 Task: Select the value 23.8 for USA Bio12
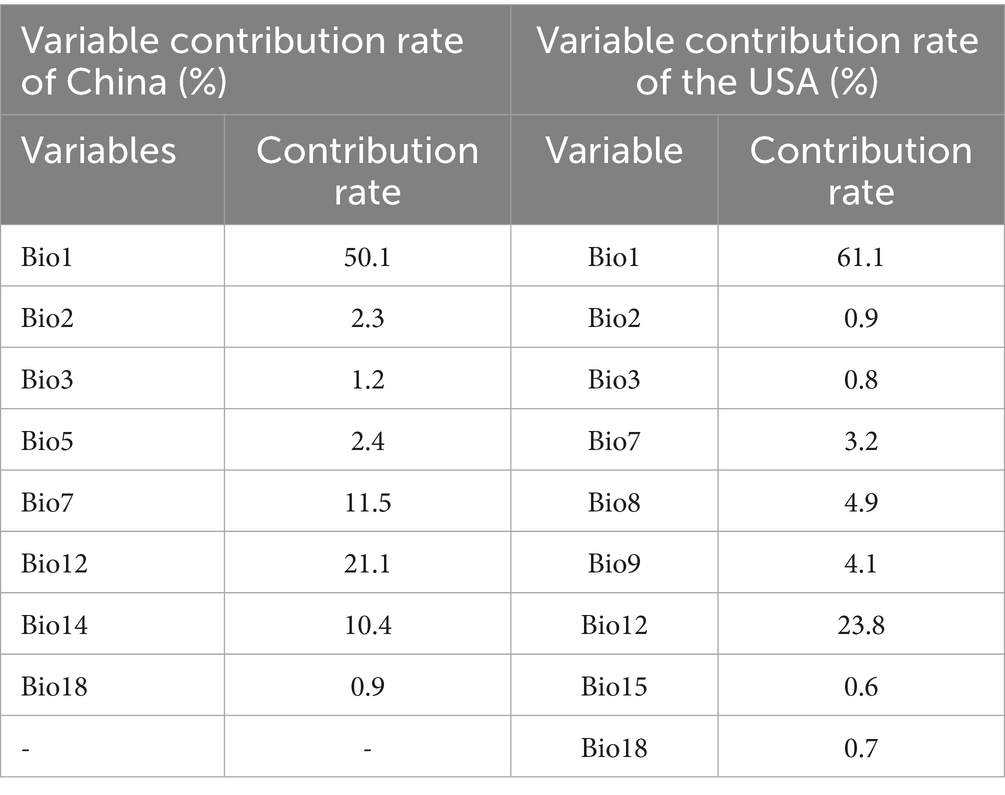point(860,625)
